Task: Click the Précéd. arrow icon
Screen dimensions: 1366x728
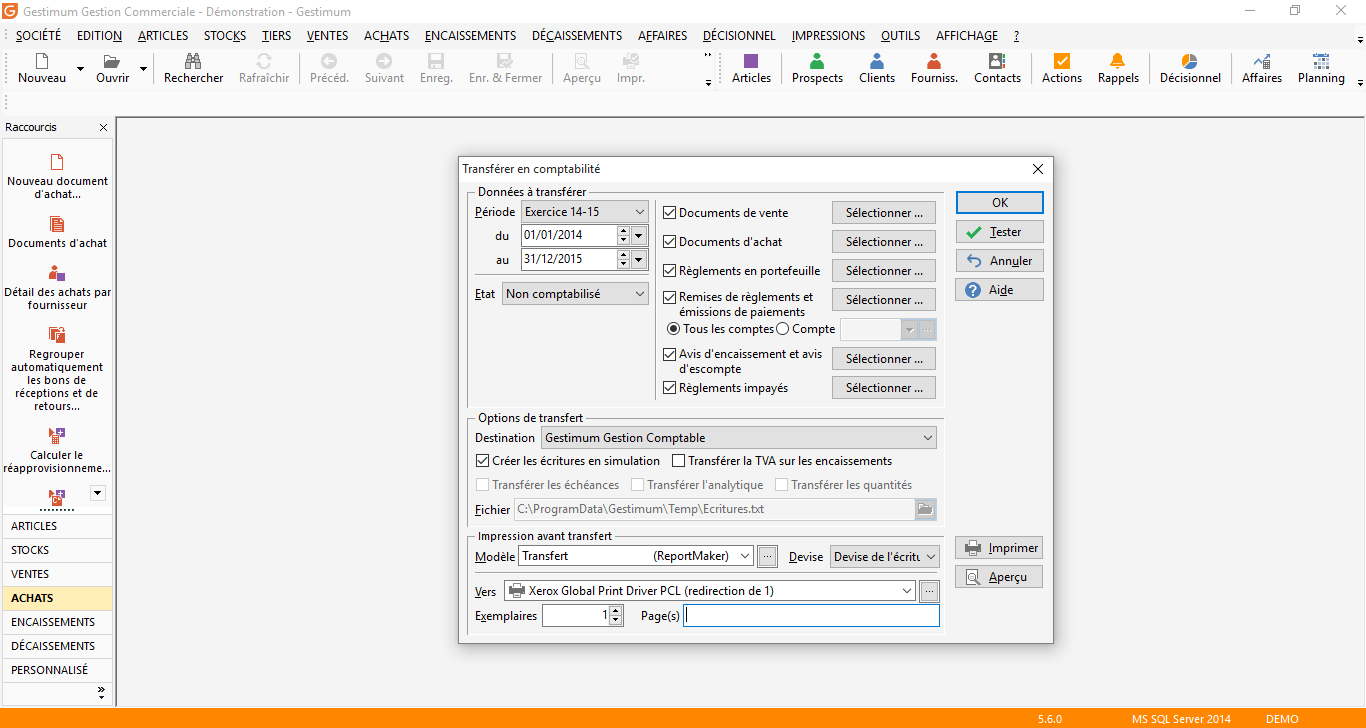Action: point(329,68)
